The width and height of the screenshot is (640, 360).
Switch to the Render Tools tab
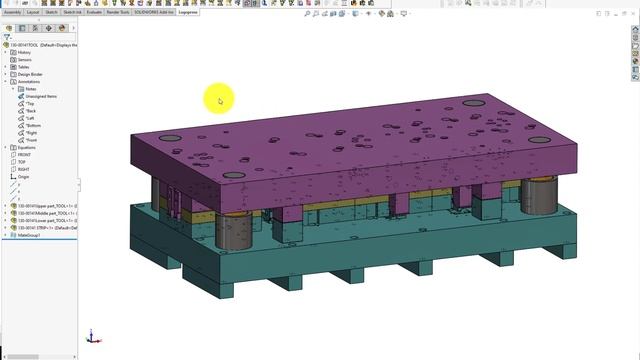pos(118,12)
